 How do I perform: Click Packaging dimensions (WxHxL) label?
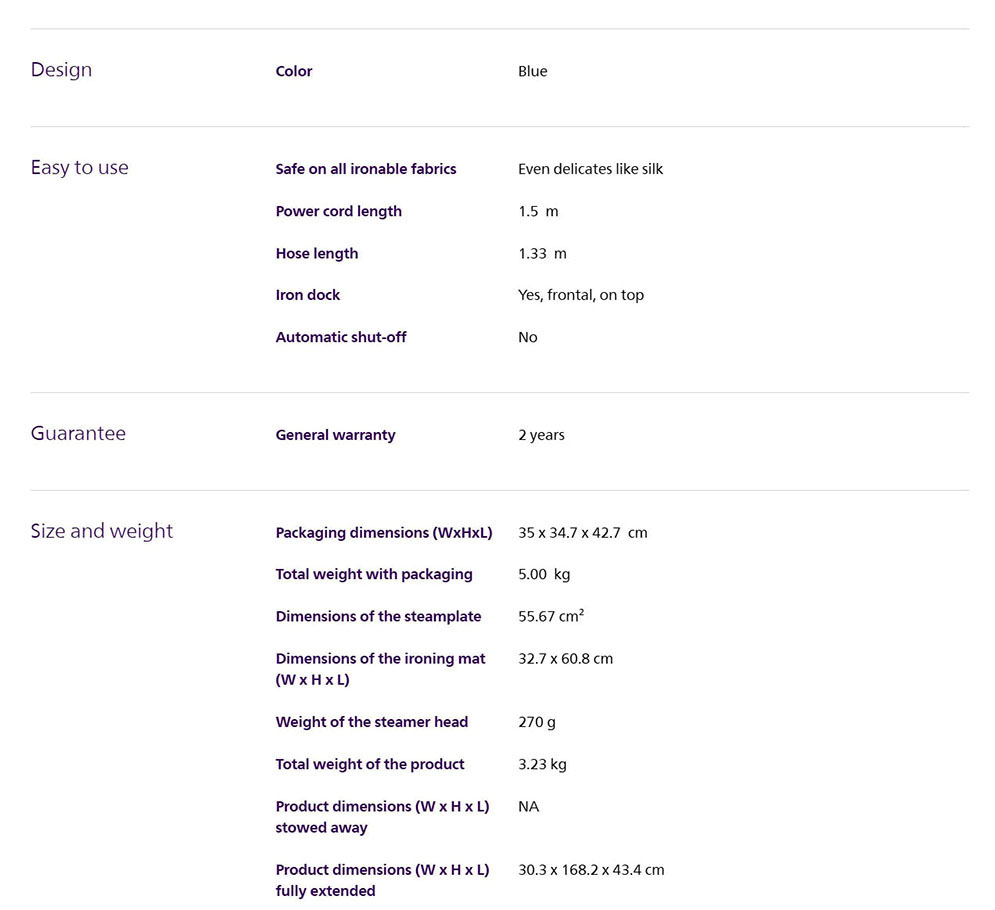click(x=383, y=533)
